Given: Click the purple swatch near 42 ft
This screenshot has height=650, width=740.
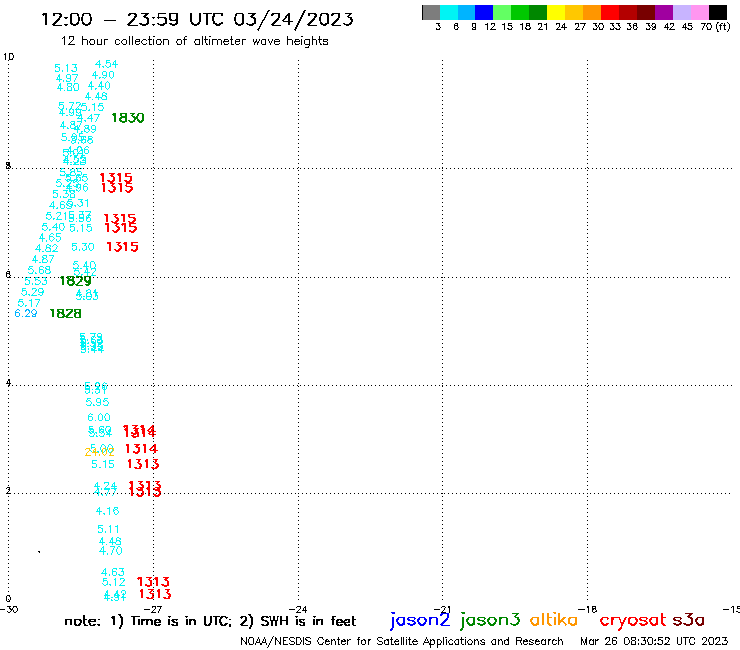Looking at the screenshot, I should point(664,12).
